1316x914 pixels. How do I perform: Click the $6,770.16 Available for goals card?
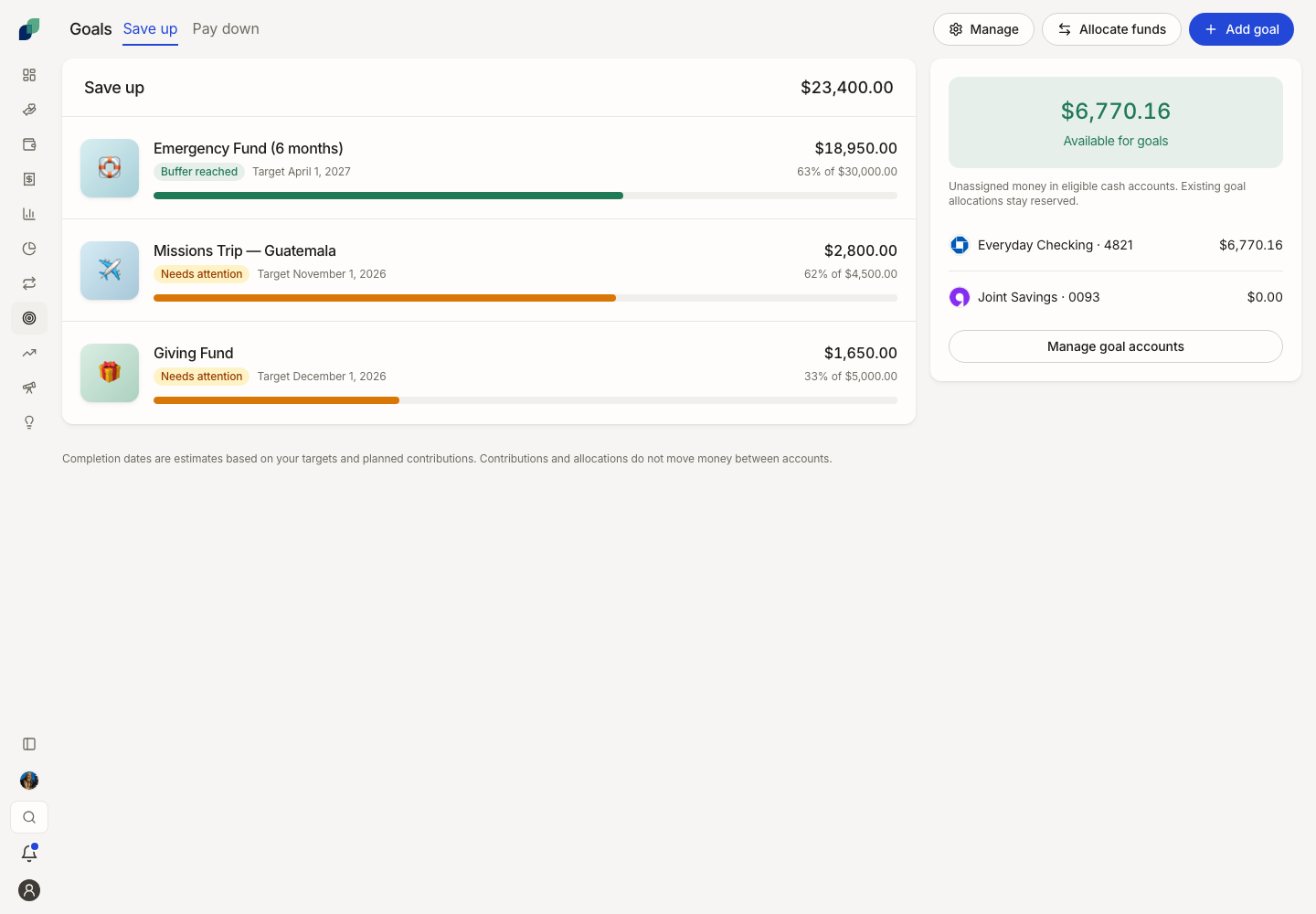1115,122
